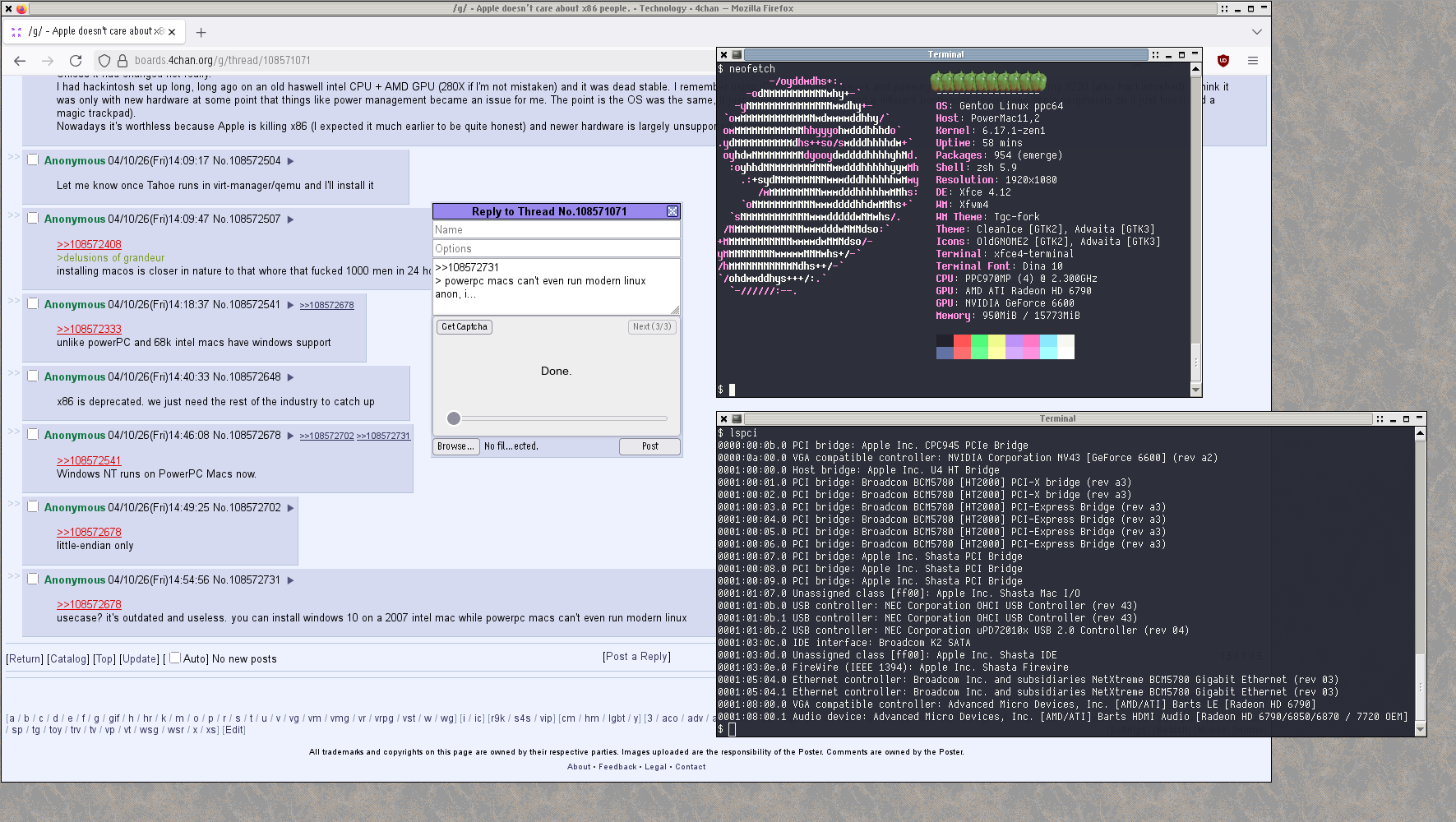1456x822 pixels.
Task: Open the [Post a Reply] link
Action: point(636,657)
